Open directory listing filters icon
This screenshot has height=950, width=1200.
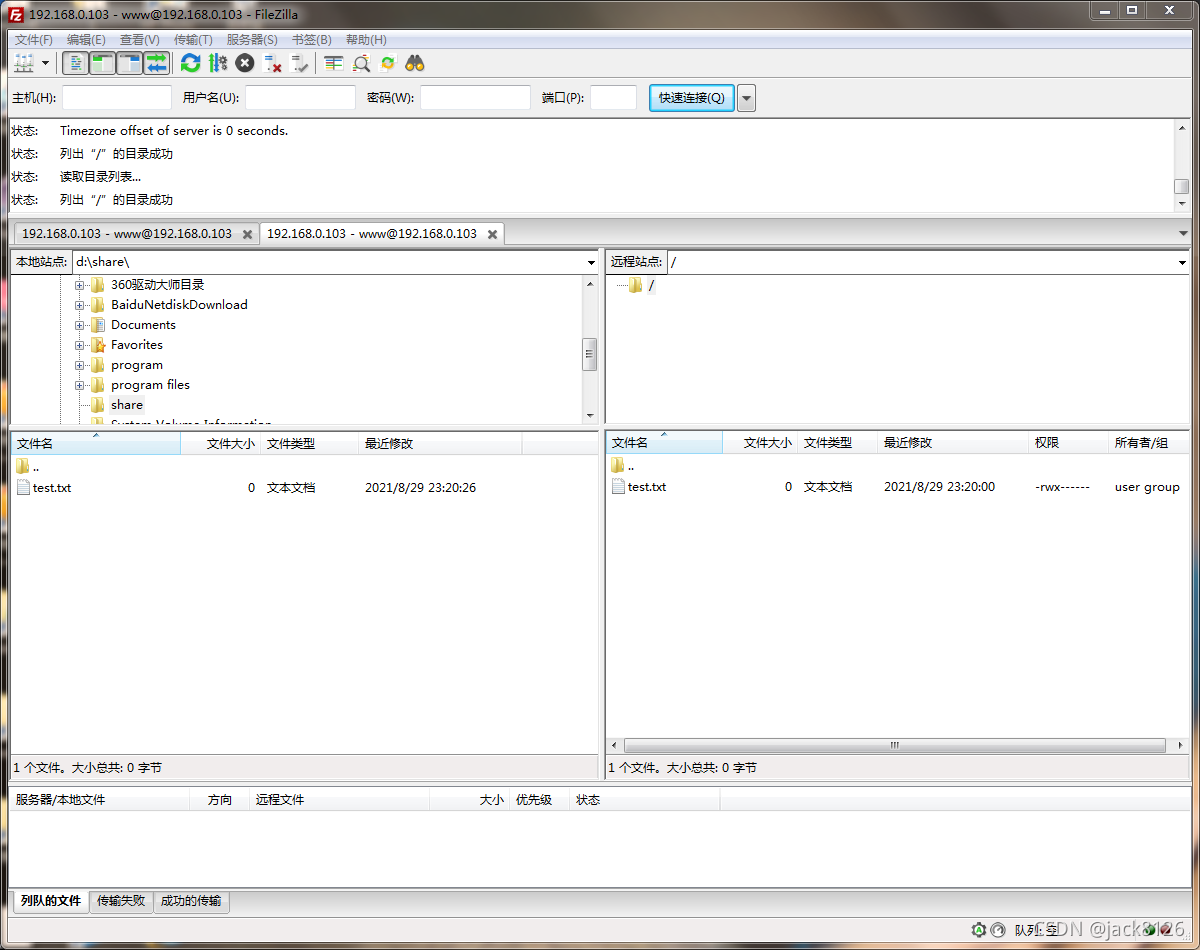click(x=334, y=63)
